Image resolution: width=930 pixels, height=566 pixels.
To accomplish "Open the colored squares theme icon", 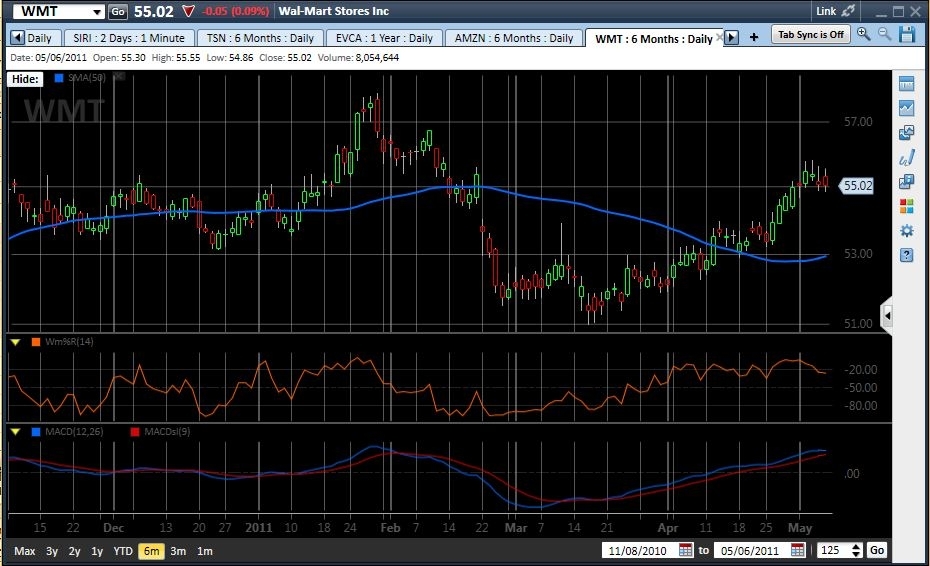I will [x=906, y=206].
